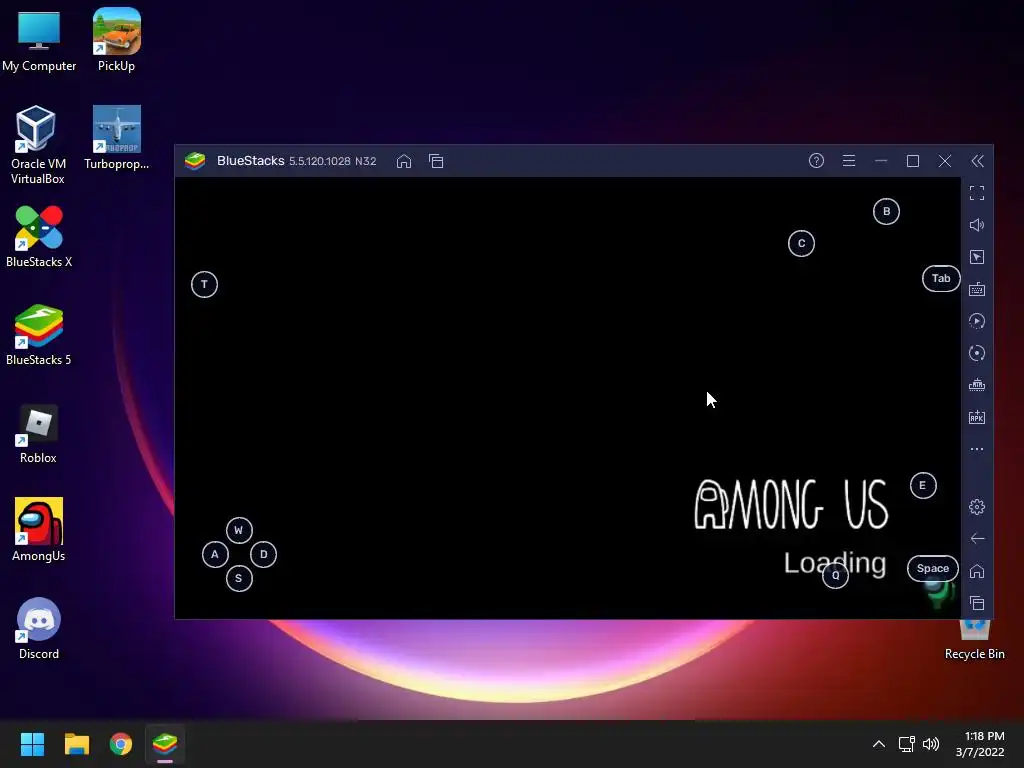Open Windows Start menu
This screenshot has height=768, width=1024.
point(32,744)
